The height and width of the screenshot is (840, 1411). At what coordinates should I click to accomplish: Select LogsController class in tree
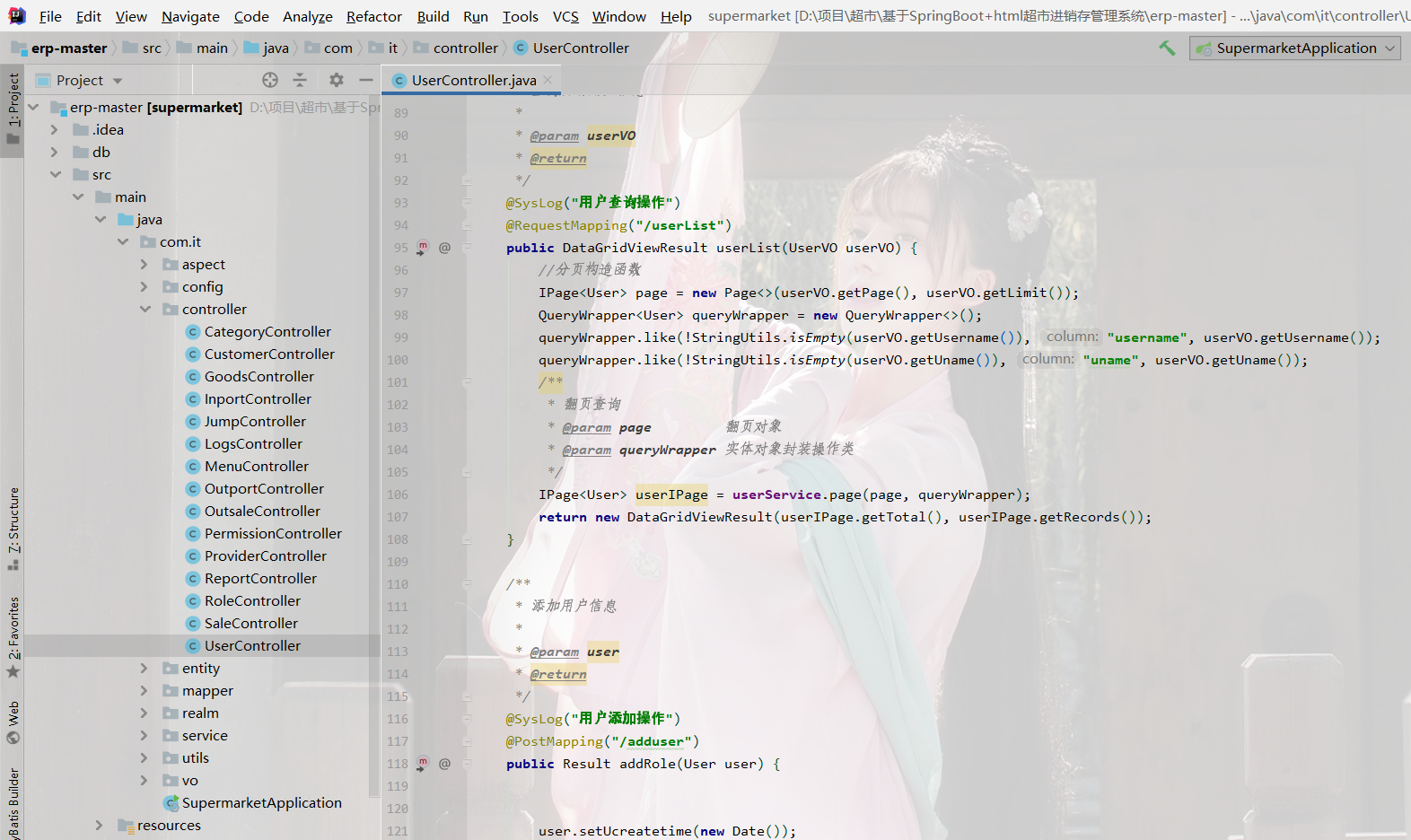253,443
